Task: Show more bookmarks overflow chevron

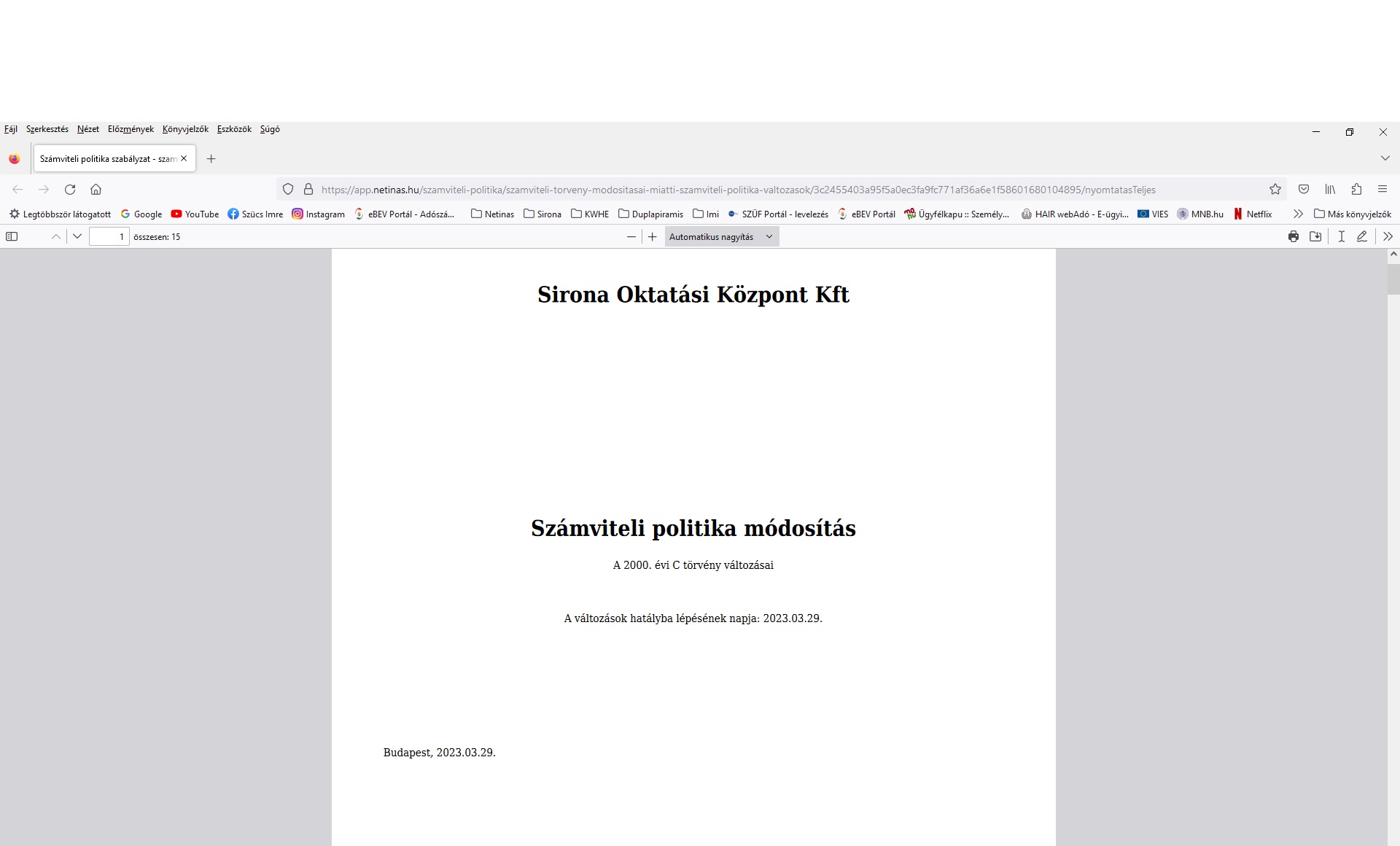Action: coord(1298,214)
